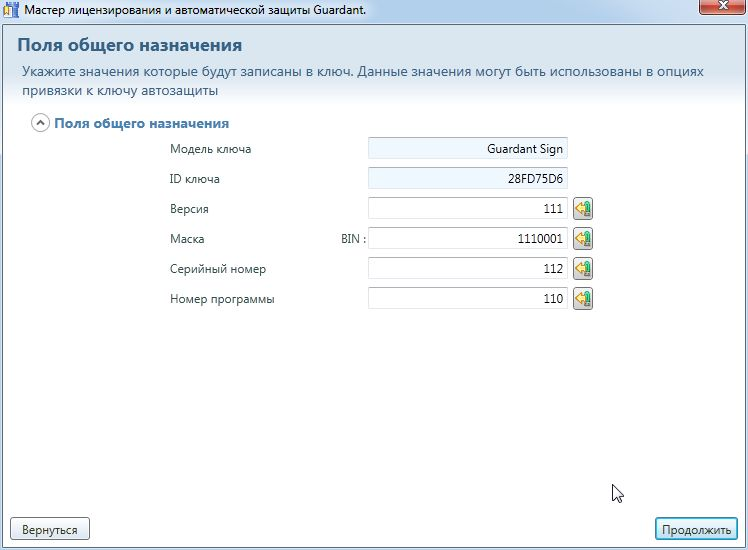Image resolution: width=748 pixels, height=550 pixels.
Task: Click the Модель ключа field showing Guardant Sign
Action: pyautogui.click(x=468, y=149)
